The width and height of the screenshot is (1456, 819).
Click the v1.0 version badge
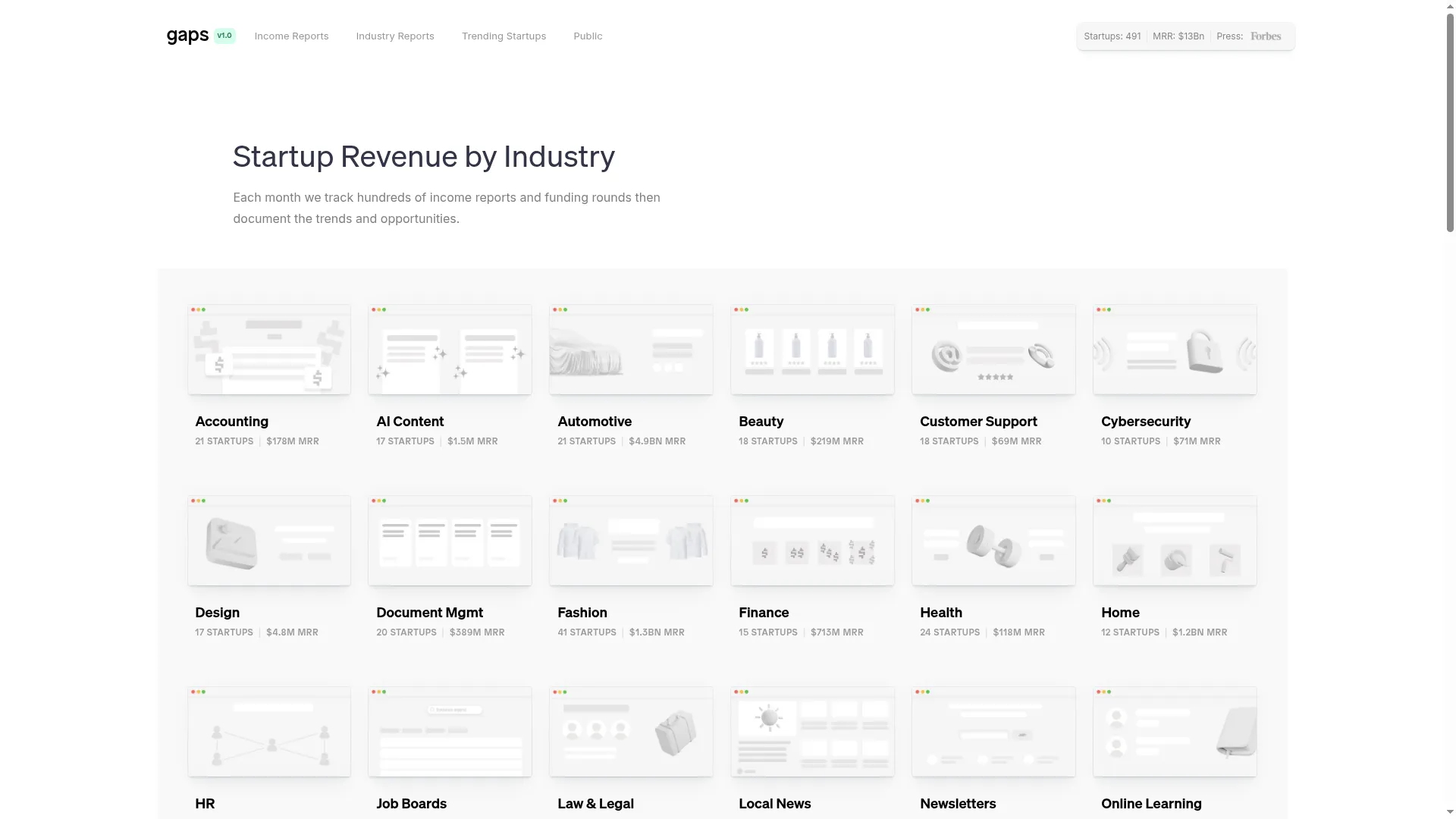tap(224, 36)
